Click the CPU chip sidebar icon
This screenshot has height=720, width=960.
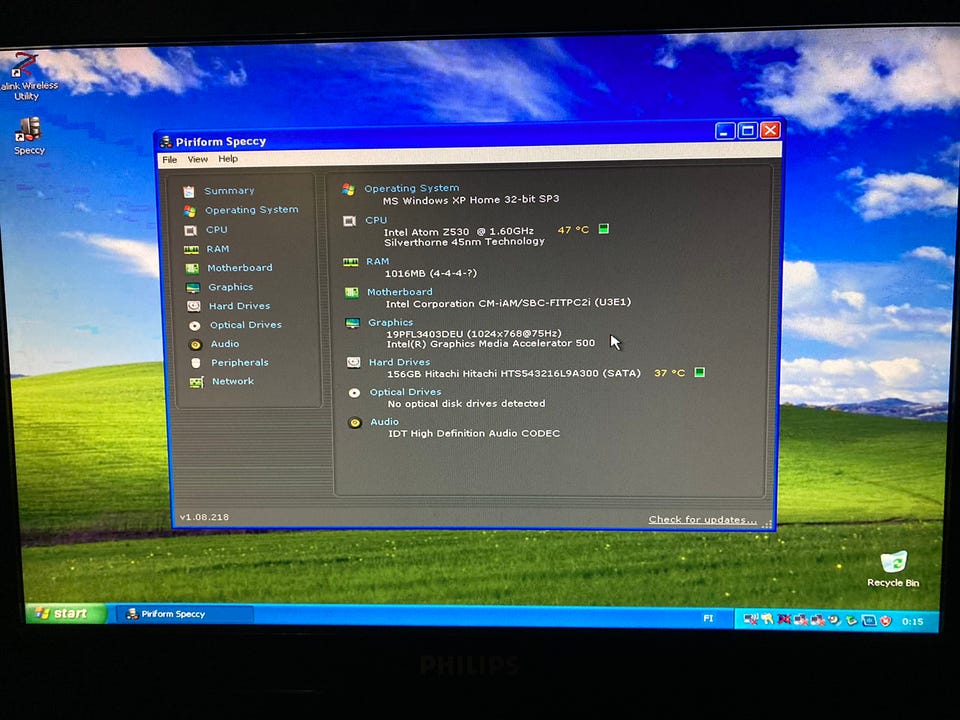[x=190, y=230]
